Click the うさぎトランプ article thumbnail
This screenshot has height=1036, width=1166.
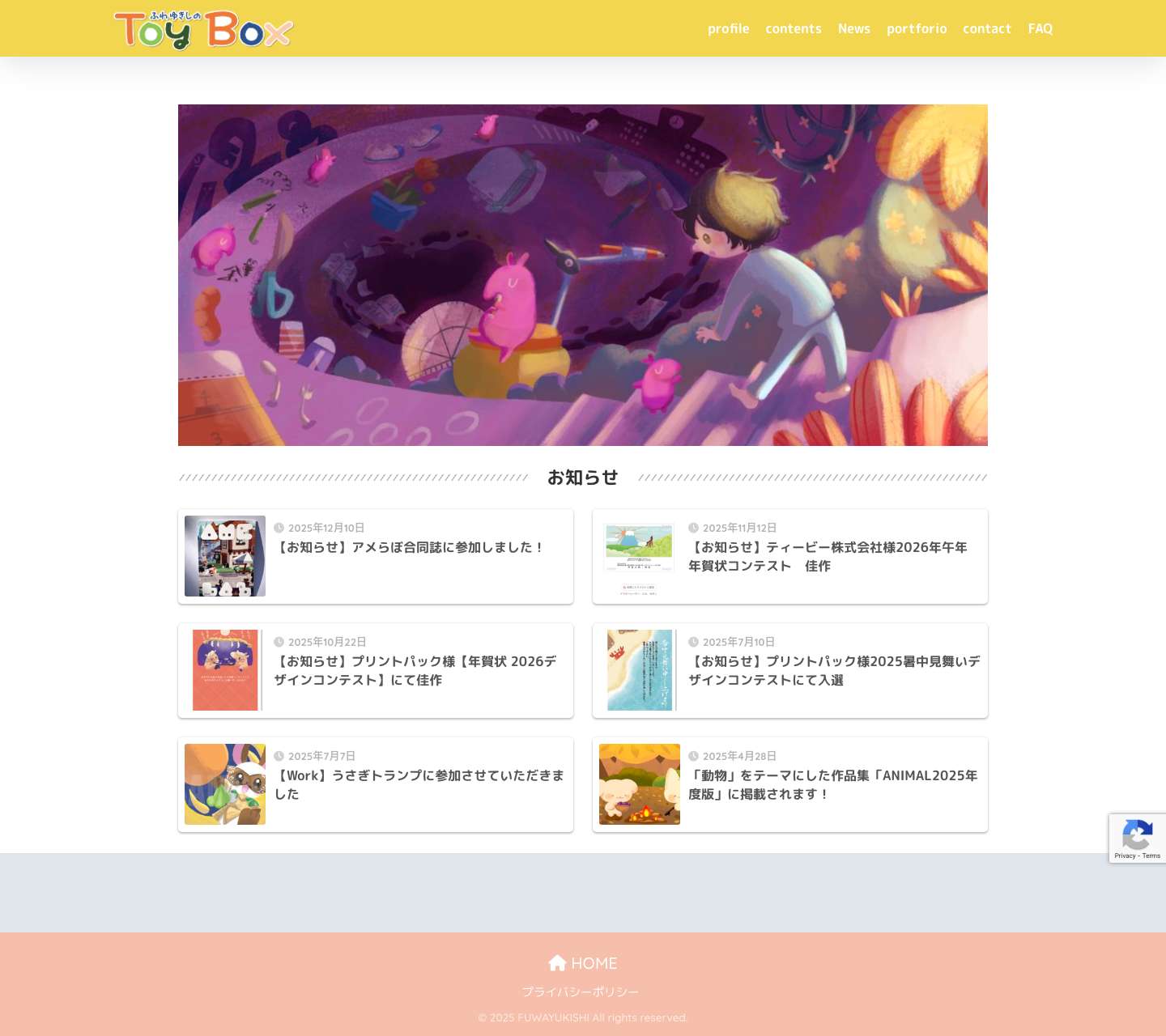(x=224, y=783)
